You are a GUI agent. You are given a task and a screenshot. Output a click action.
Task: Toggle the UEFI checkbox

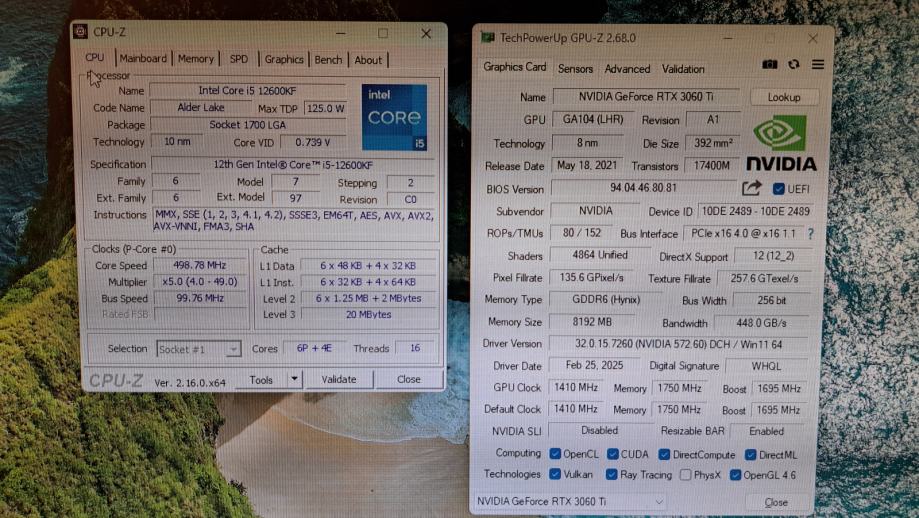click(x=778, y=189)
